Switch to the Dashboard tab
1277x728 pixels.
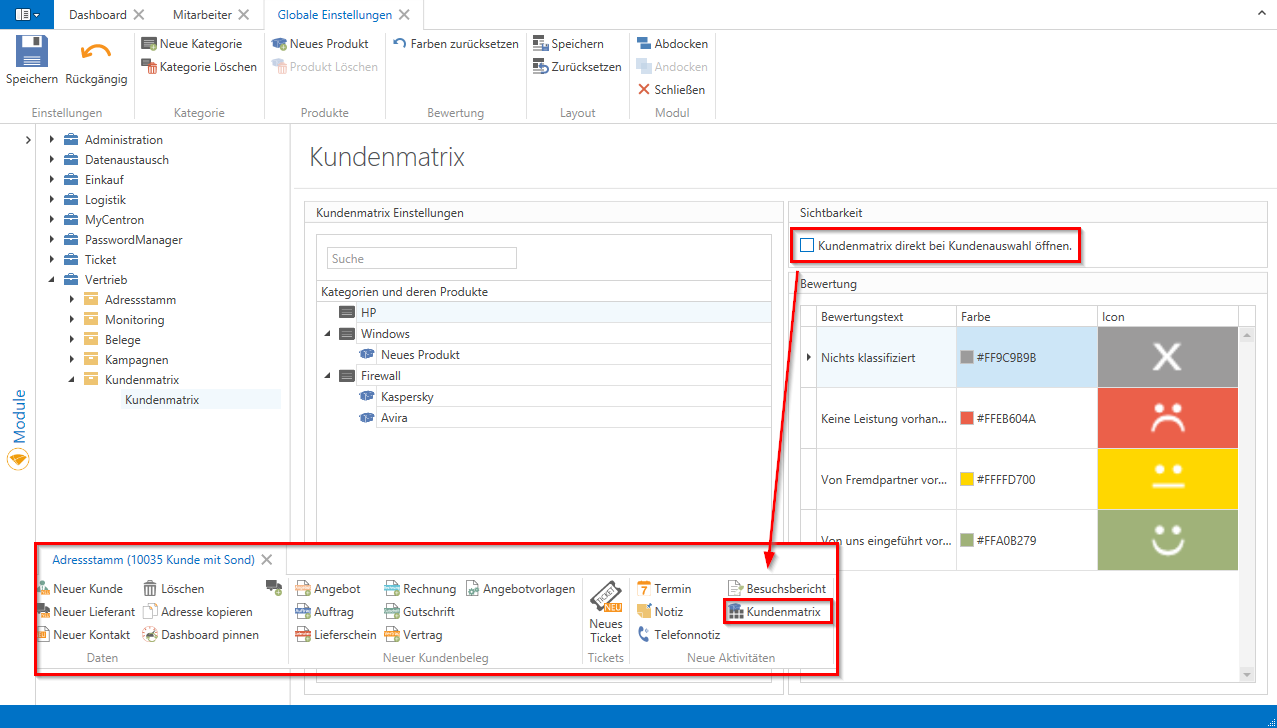click(x=97, y=15)
